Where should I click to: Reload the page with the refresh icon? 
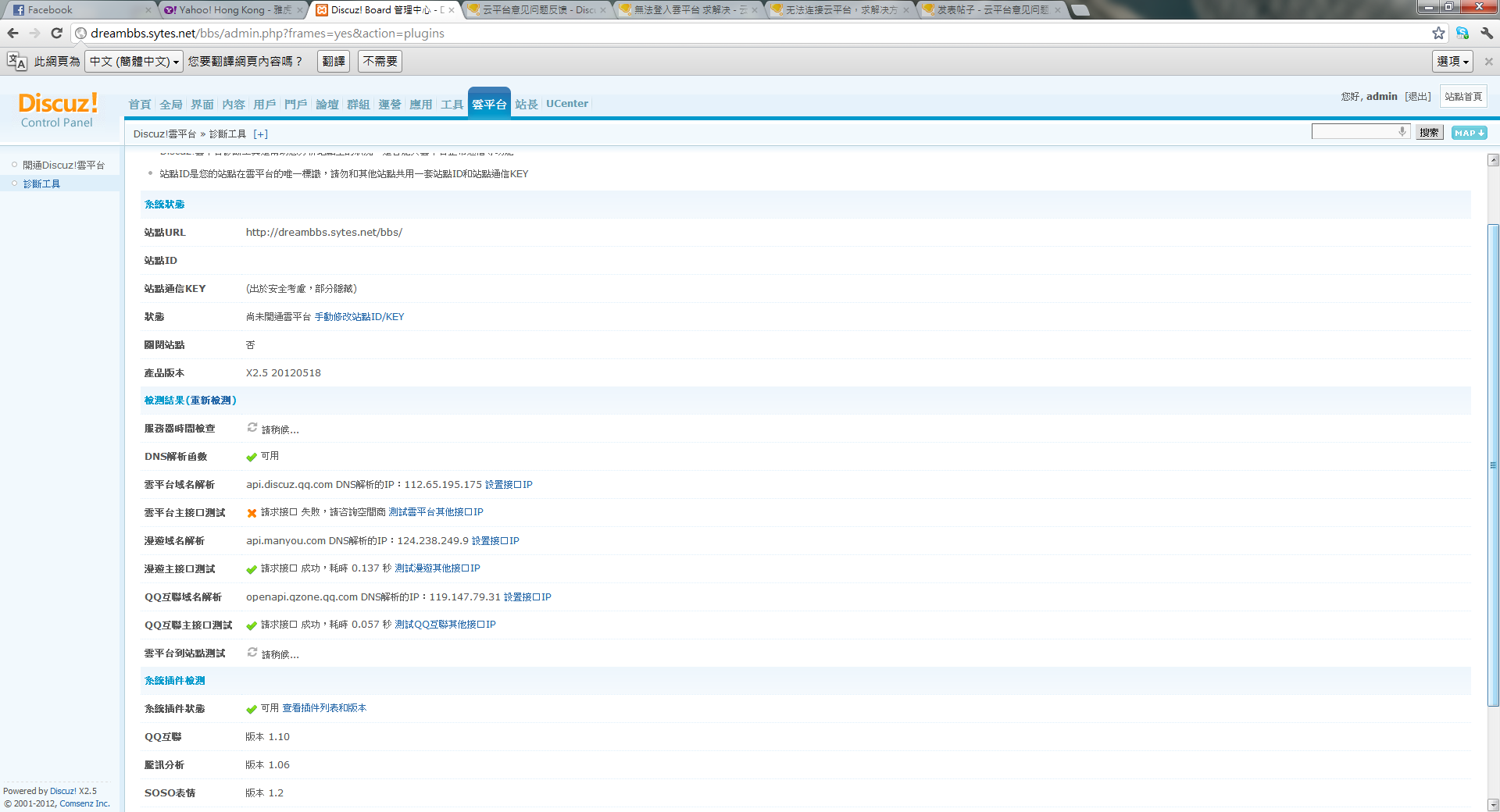(56, 33)
